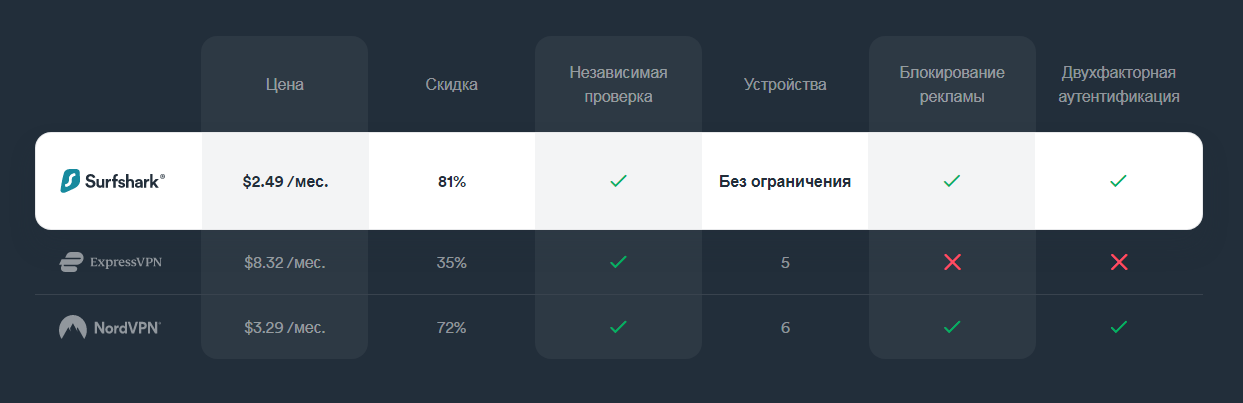The height and width of the screenshot is (403, 1243).
Task: Click NordVPN's ad blocking checkmark
Action: point(952,326)
